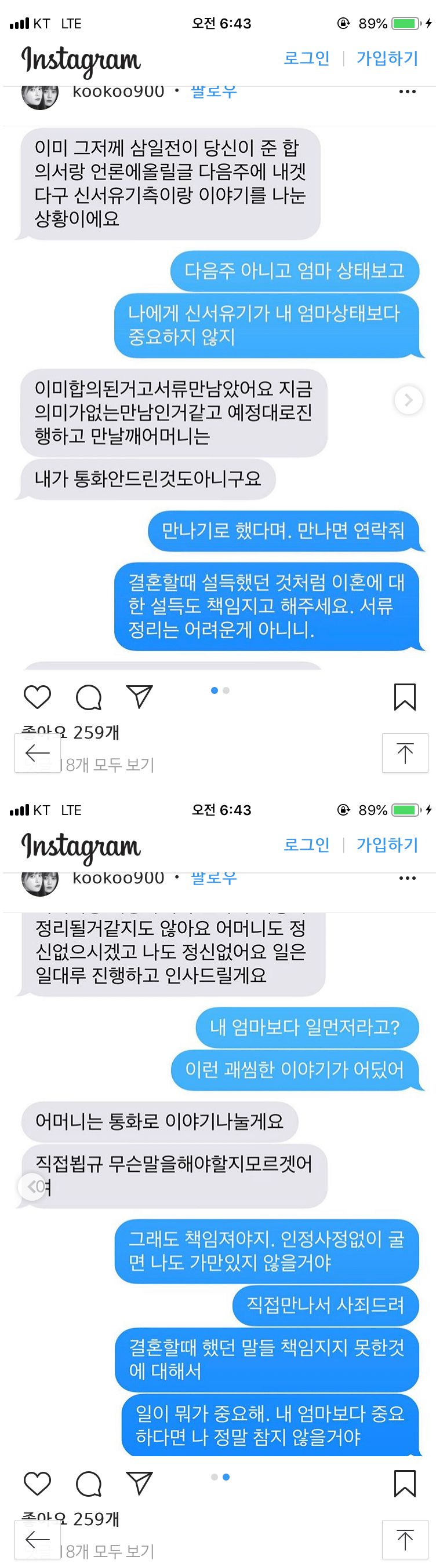436x1568 pixels.
Task: Tap the heart icon on the lower post
Action: pyautogui.click(x=37, y=1483)
